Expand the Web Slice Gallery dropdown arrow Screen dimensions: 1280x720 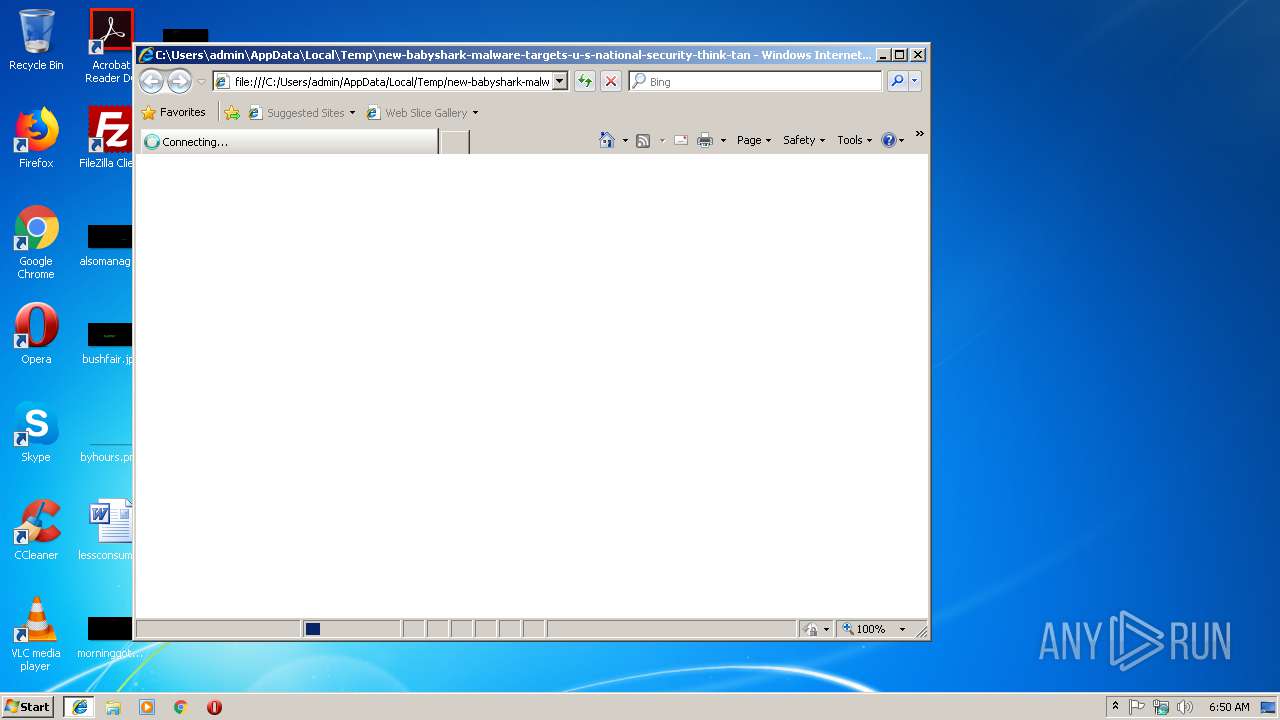point(475,113)
